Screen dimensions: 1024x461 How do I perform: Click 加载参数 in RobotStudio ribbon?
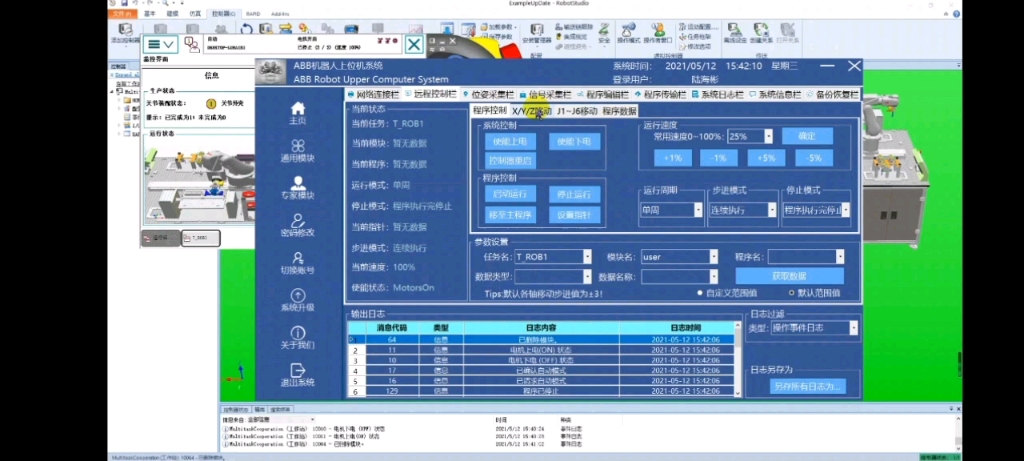[x=496, y=27]
